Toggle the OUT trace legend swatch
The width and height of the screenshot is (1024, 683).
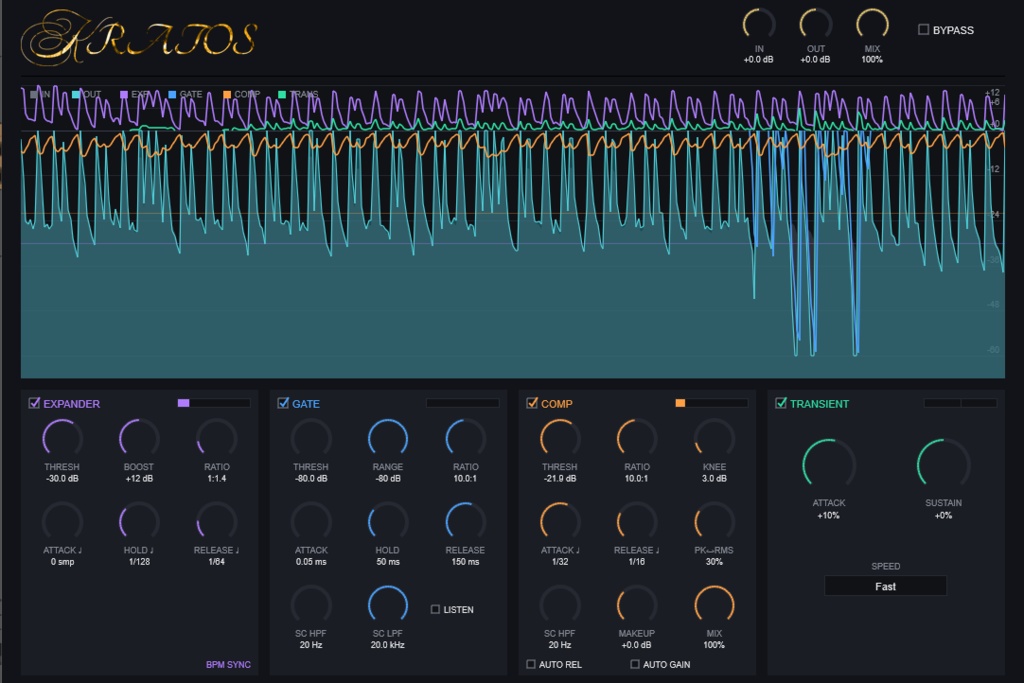[76, 94]
